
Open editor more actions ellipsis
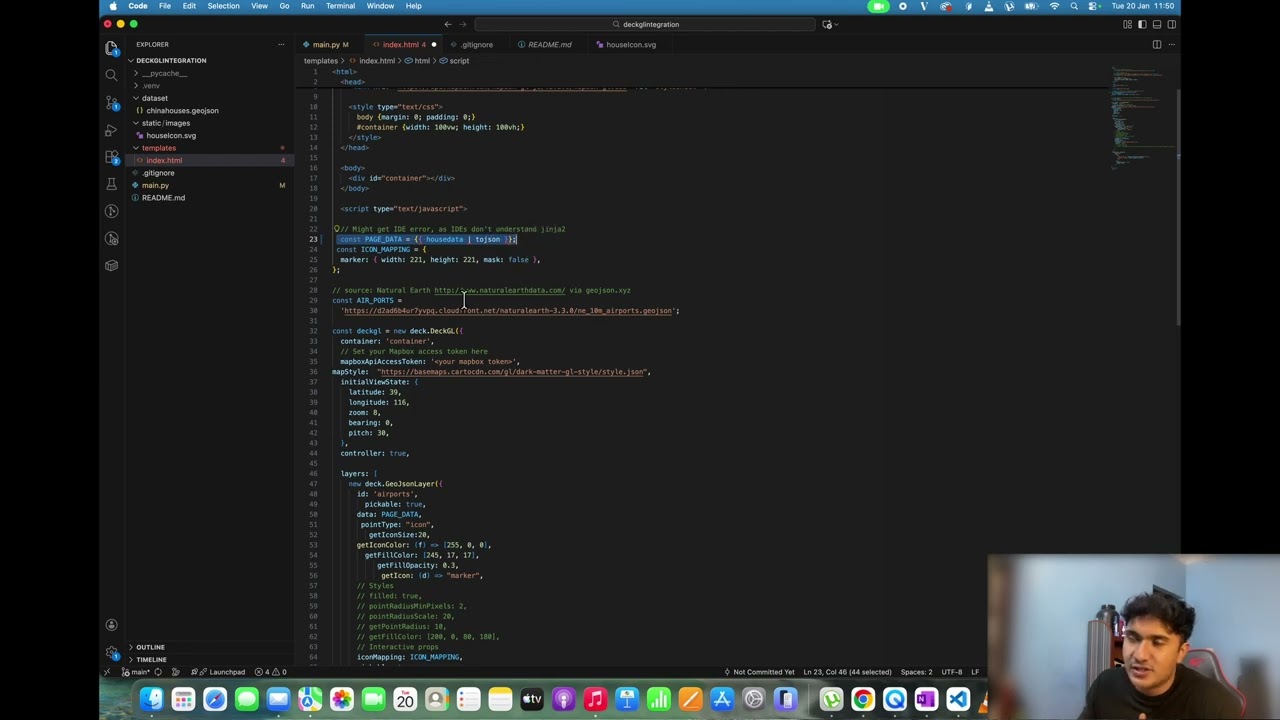point(1170,44)
